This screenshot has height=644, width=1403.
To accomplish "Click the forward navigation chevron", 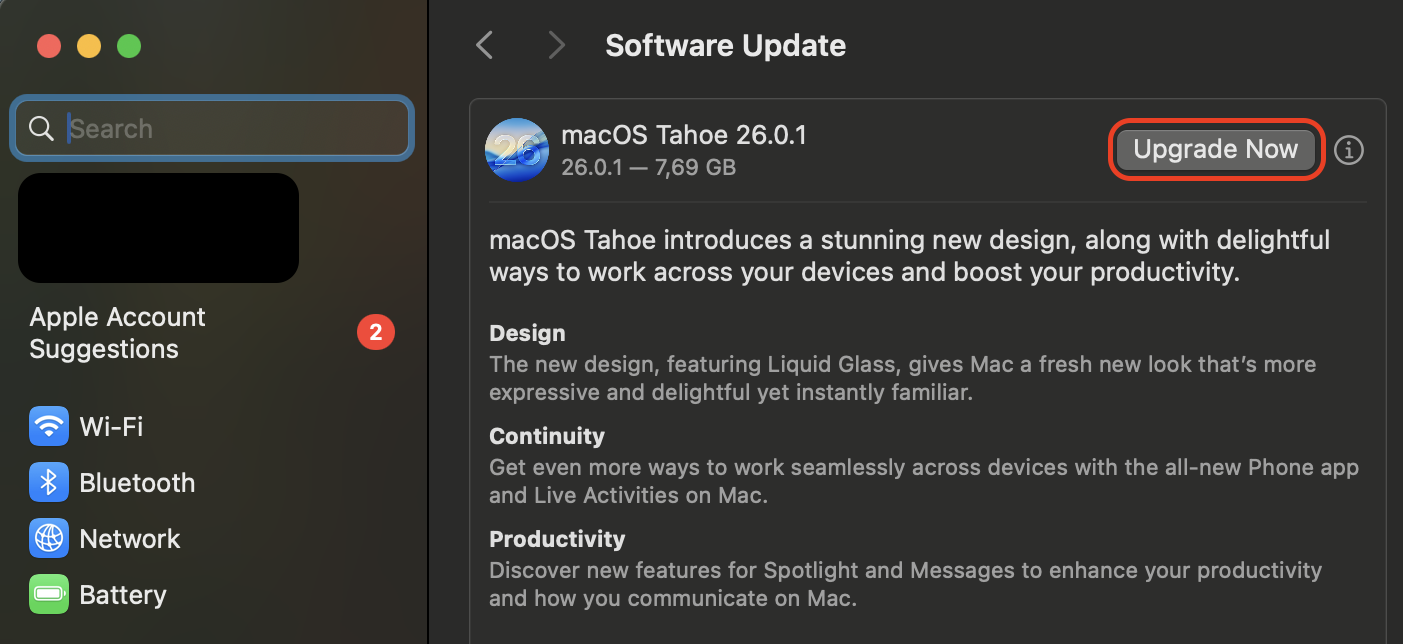I will (x=556, y=45).
